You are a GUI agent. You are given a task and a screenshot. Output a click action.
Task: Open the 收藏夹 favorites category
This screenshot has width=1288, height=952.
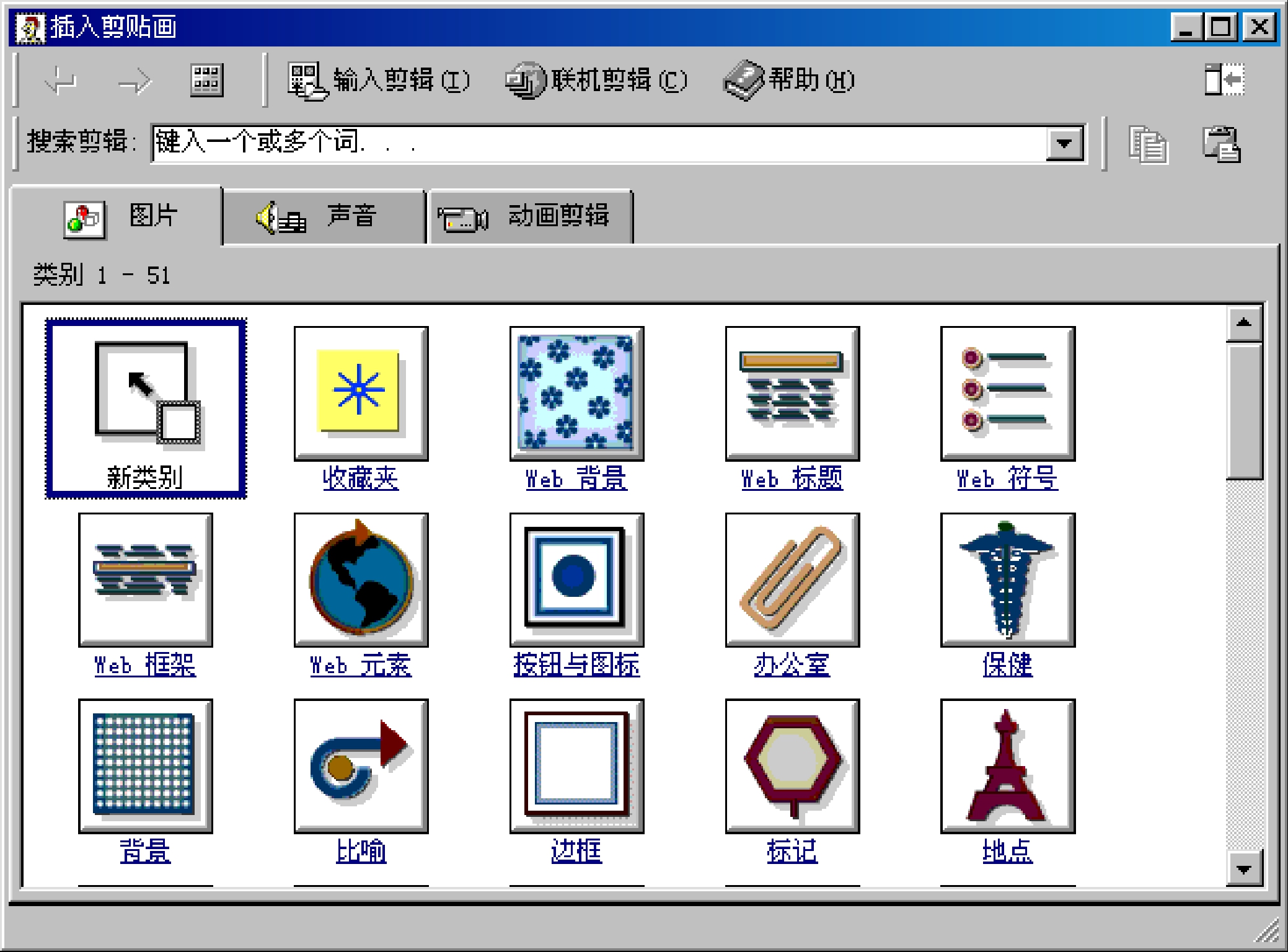pyautogui.click(x=361, y=395)
